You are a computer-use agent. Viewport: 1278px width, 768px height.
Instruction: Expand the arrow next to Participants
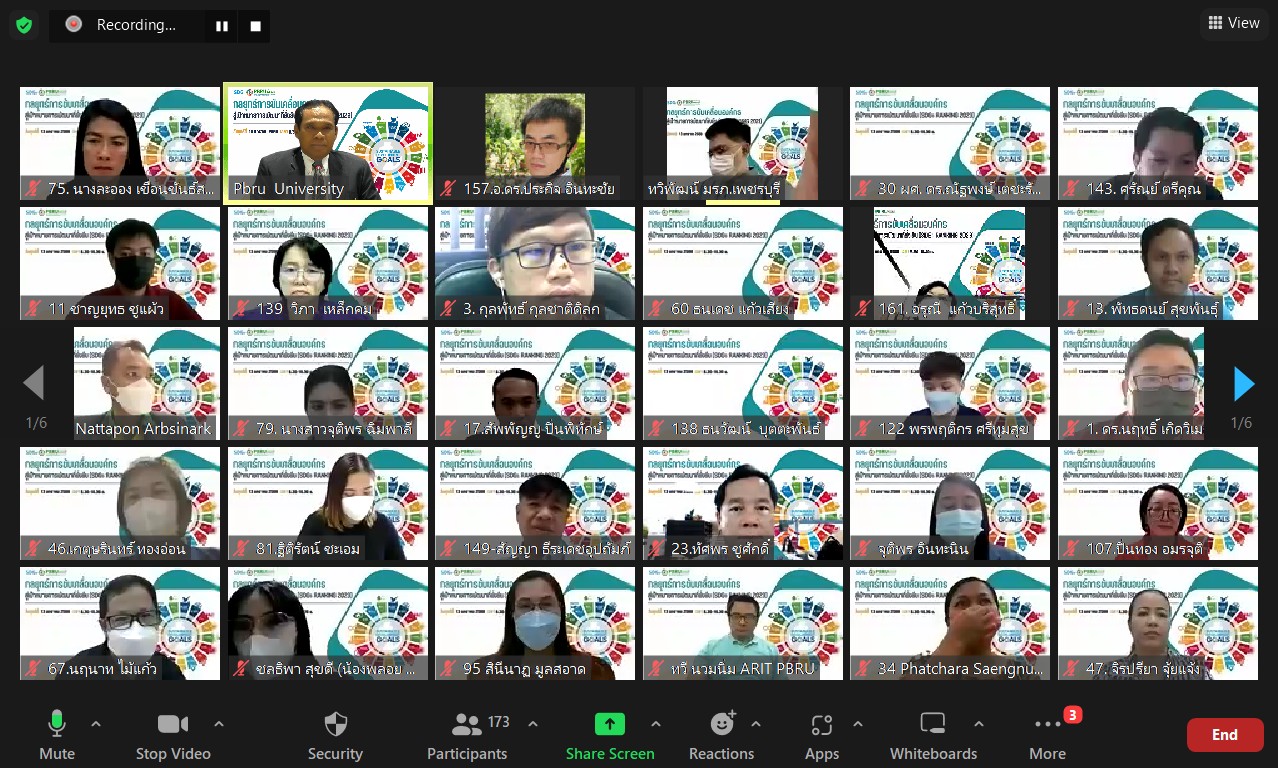[533, 724]
